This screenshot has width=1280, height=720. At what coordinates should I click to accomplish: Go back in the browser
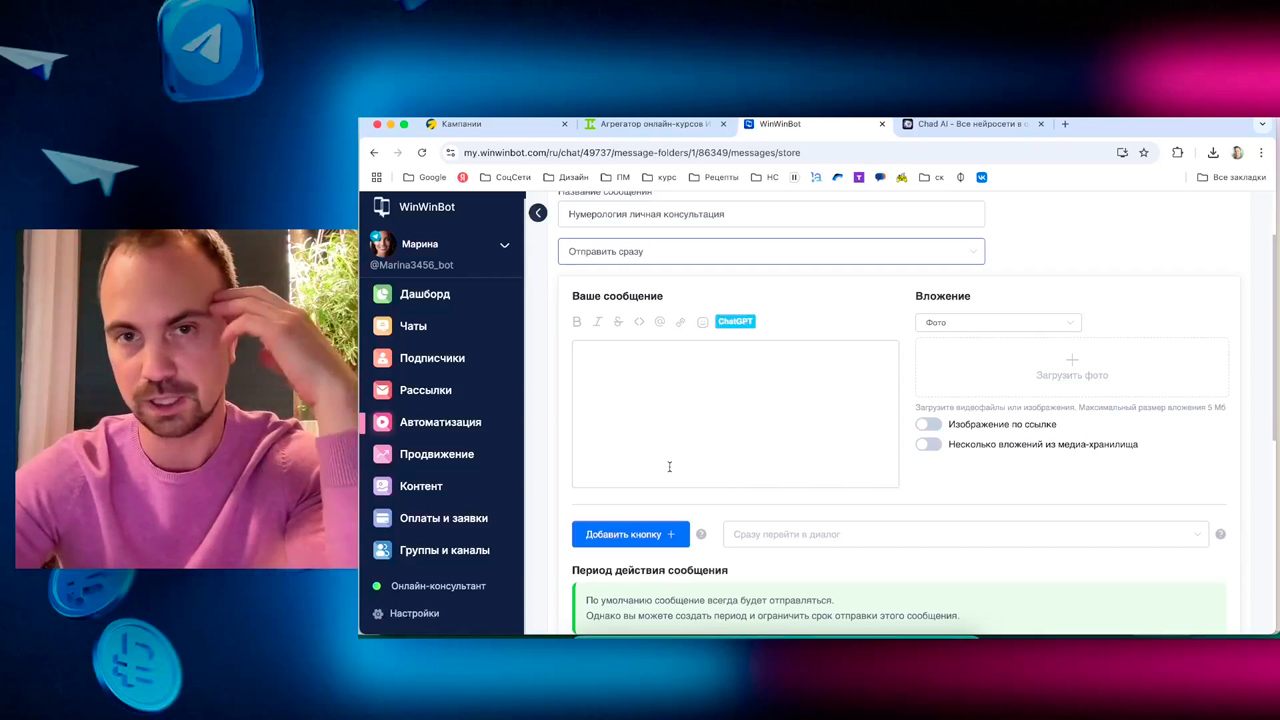(374, 153)
